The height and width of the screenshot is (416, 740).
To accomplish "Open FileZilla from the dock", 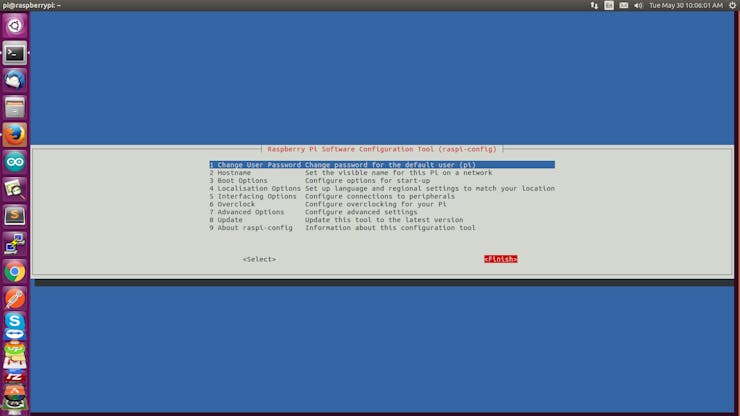I will [x=15, y=377].
